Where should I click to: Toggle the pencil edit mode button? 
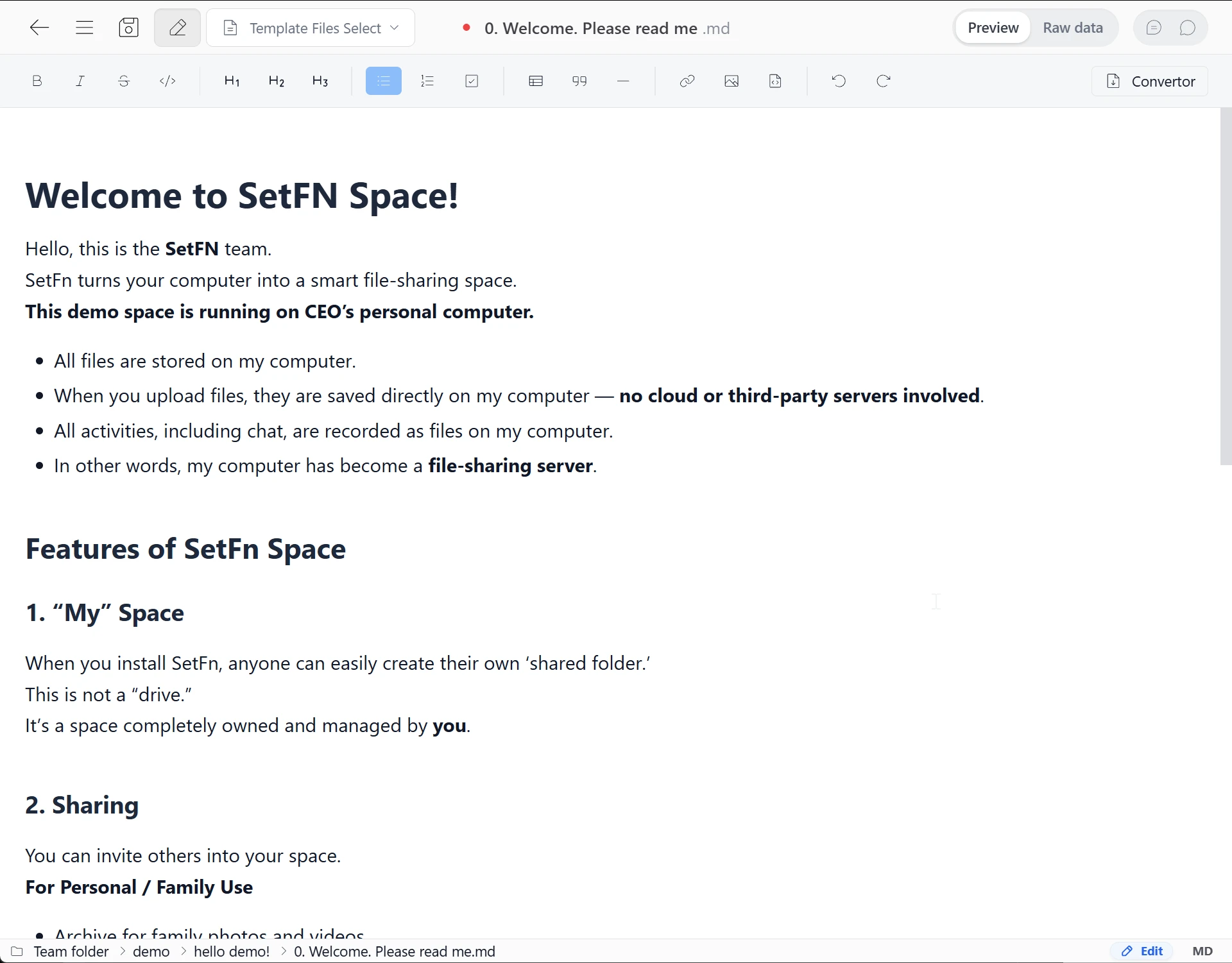pyautogui.click(x=178, y=28)
